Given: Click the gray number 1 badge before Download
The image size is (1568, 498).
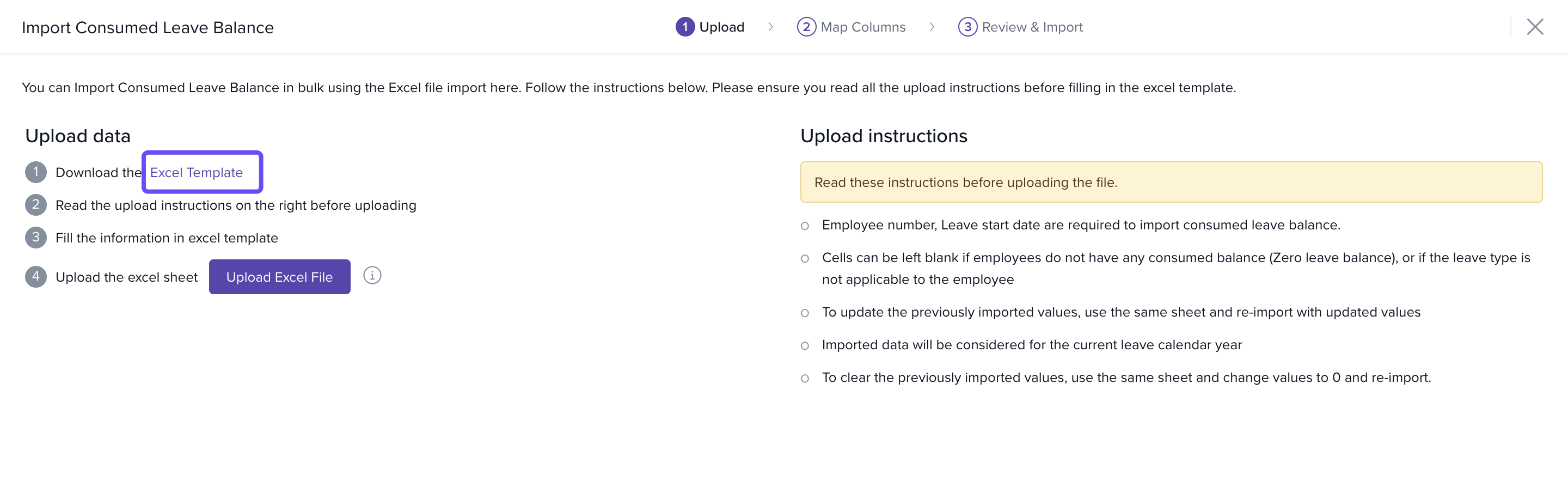Looking at the screenshot, I should click(36, 172).
